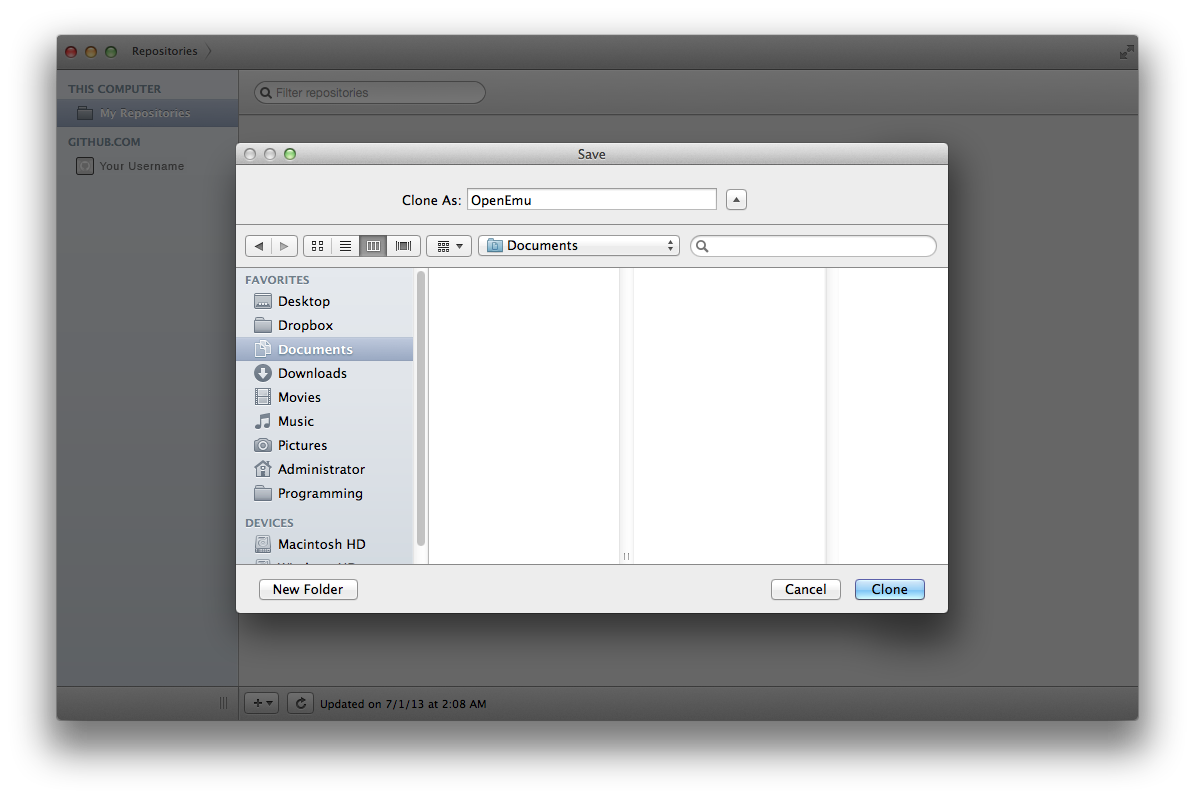This screenshot has height=799, width=1195.
Task: Refresh the repositories list
Action: click(x=300, y=703)
